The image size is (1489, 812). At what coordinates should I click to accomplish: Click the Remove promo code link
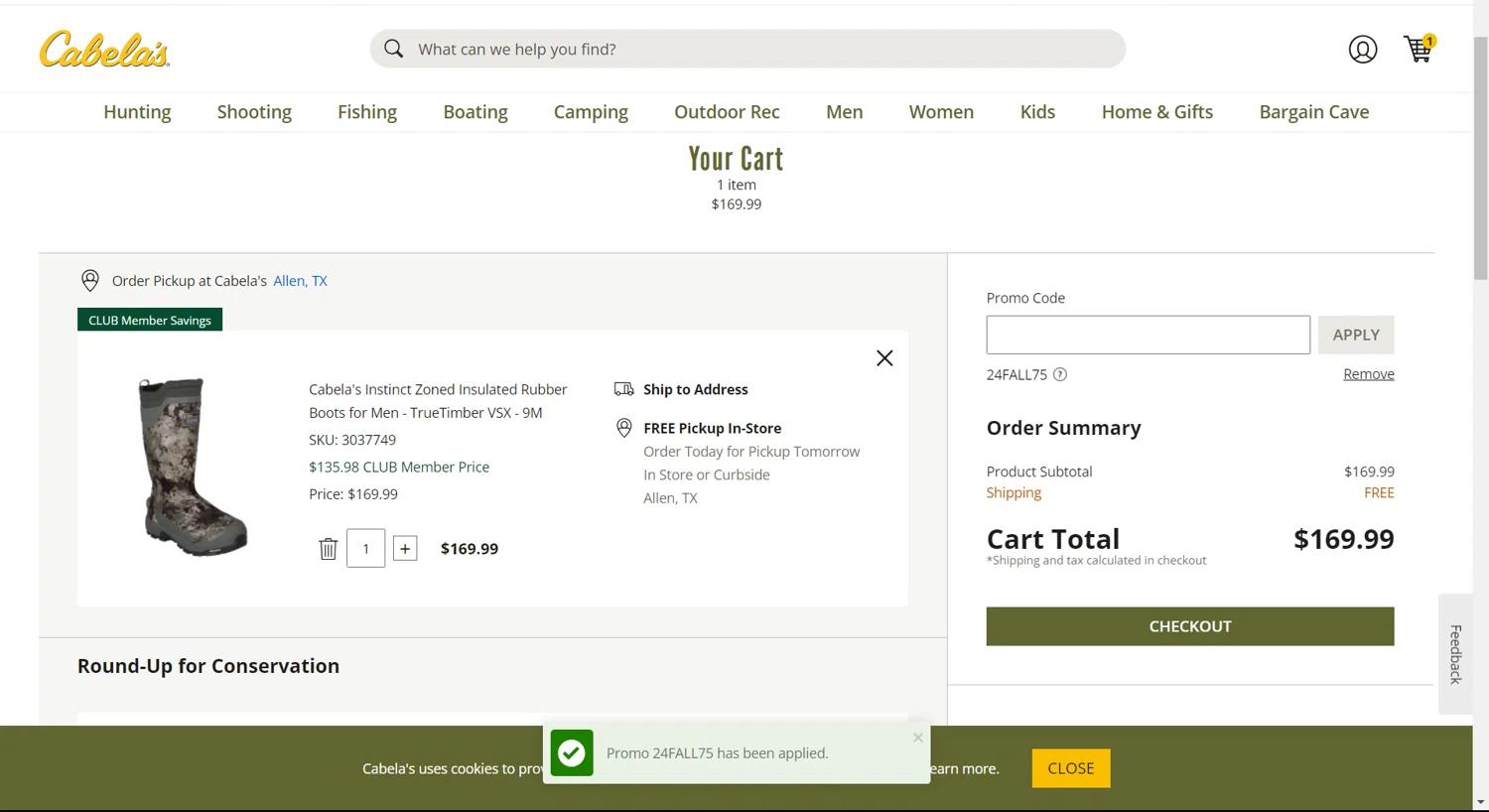(1368, 374)
